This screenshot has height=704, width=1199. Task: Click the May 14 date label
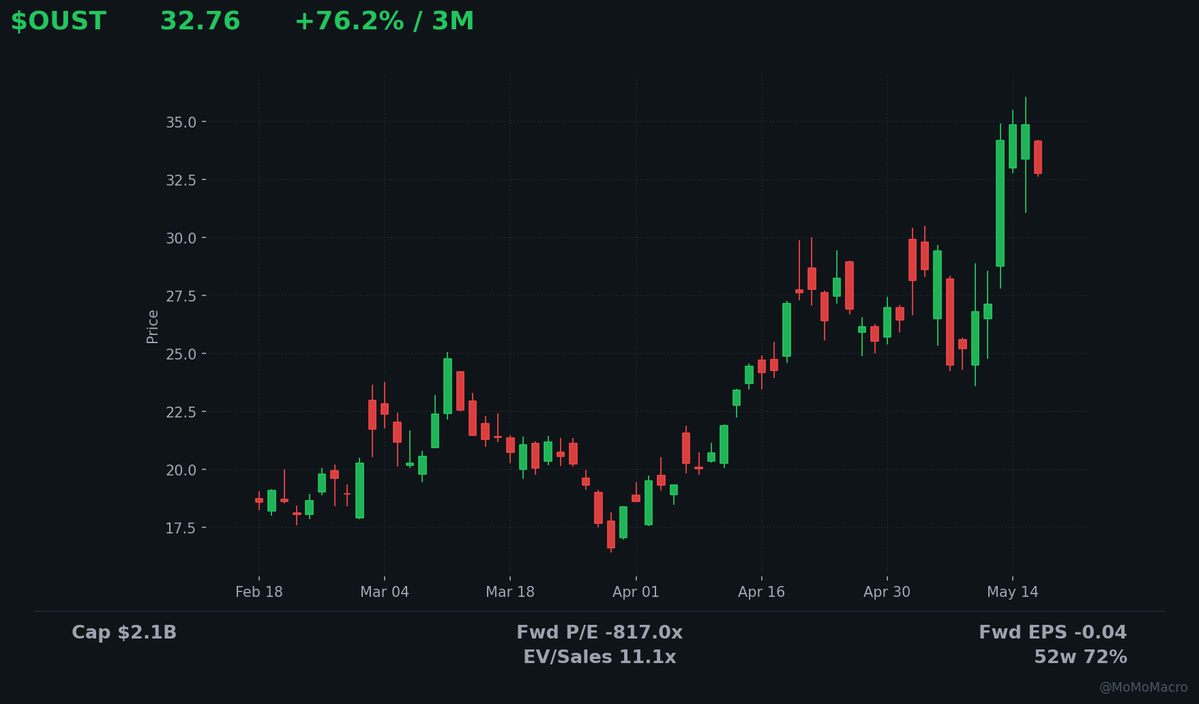tap(1012, 592)
